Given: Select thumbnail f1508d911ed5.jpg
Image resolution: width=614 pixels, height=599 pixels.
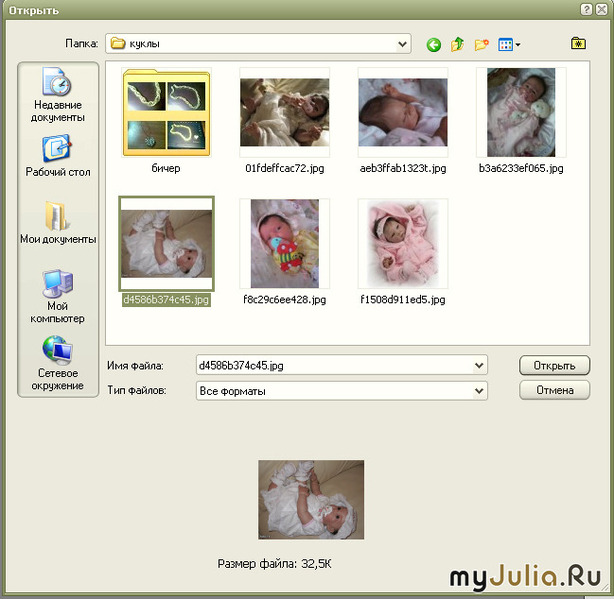Looking at the screenshot, I should click(x=403, y=244).
